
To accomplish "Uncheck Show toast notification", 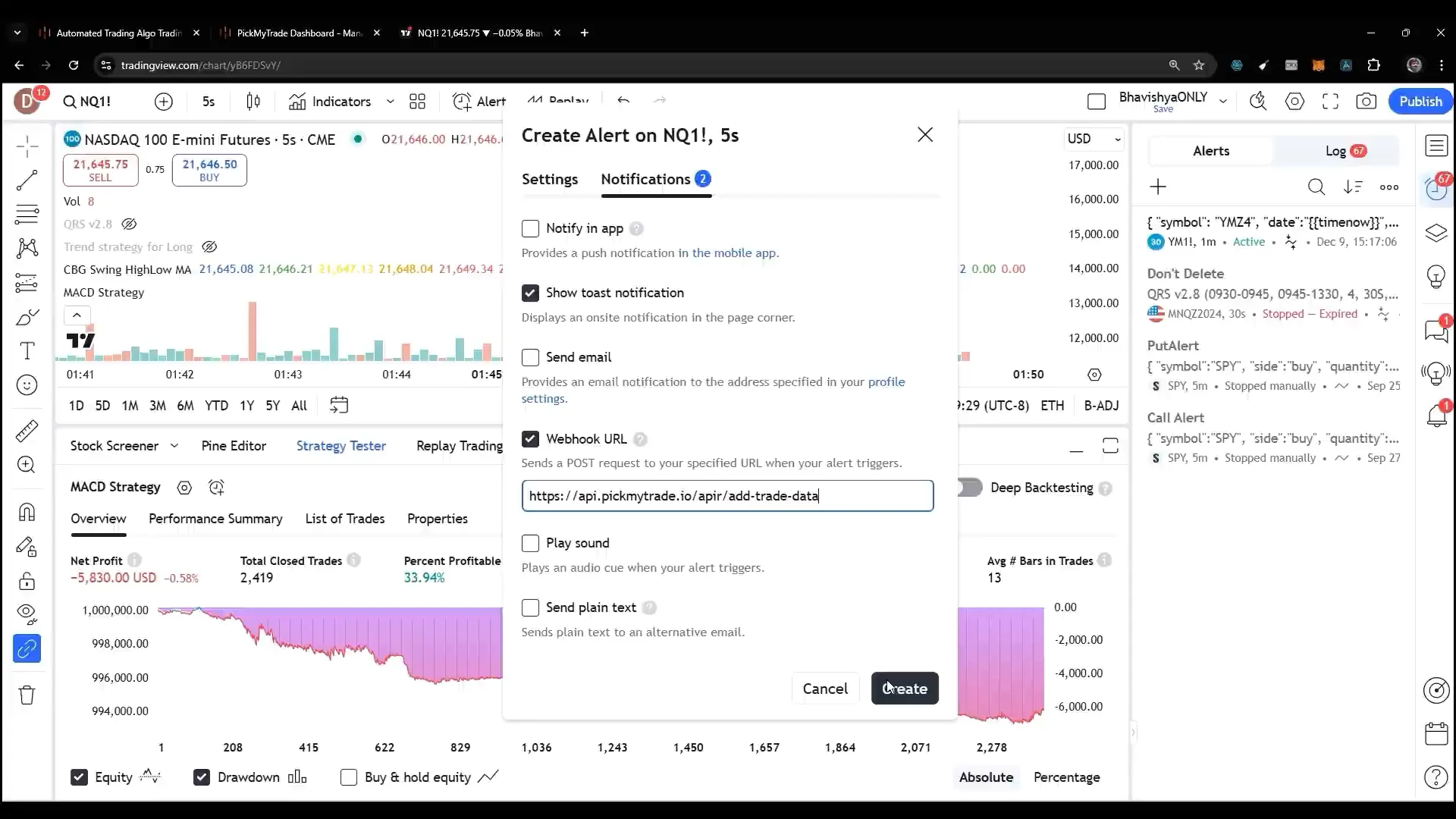I will (530, 293).
